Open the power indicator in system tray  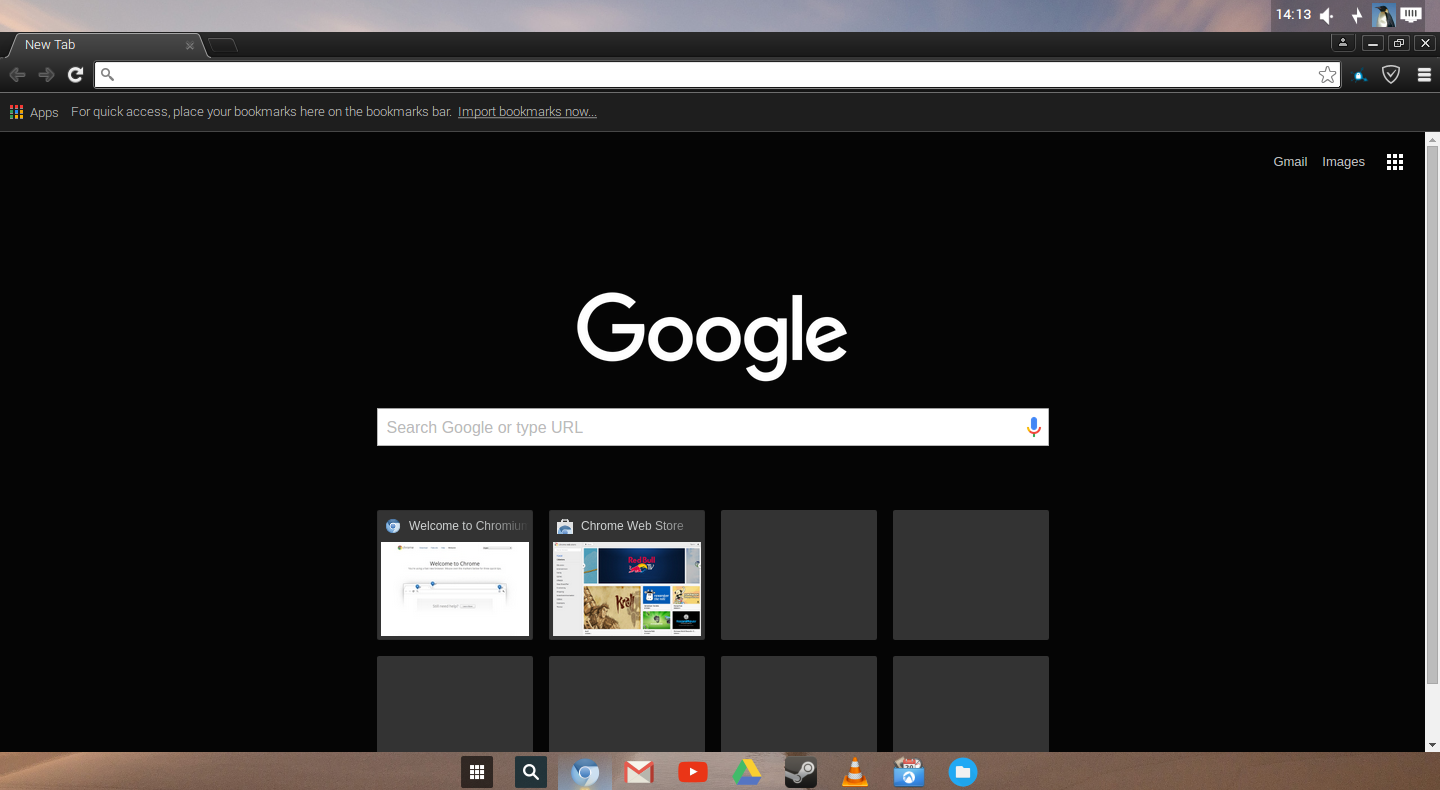[1357, 15]
